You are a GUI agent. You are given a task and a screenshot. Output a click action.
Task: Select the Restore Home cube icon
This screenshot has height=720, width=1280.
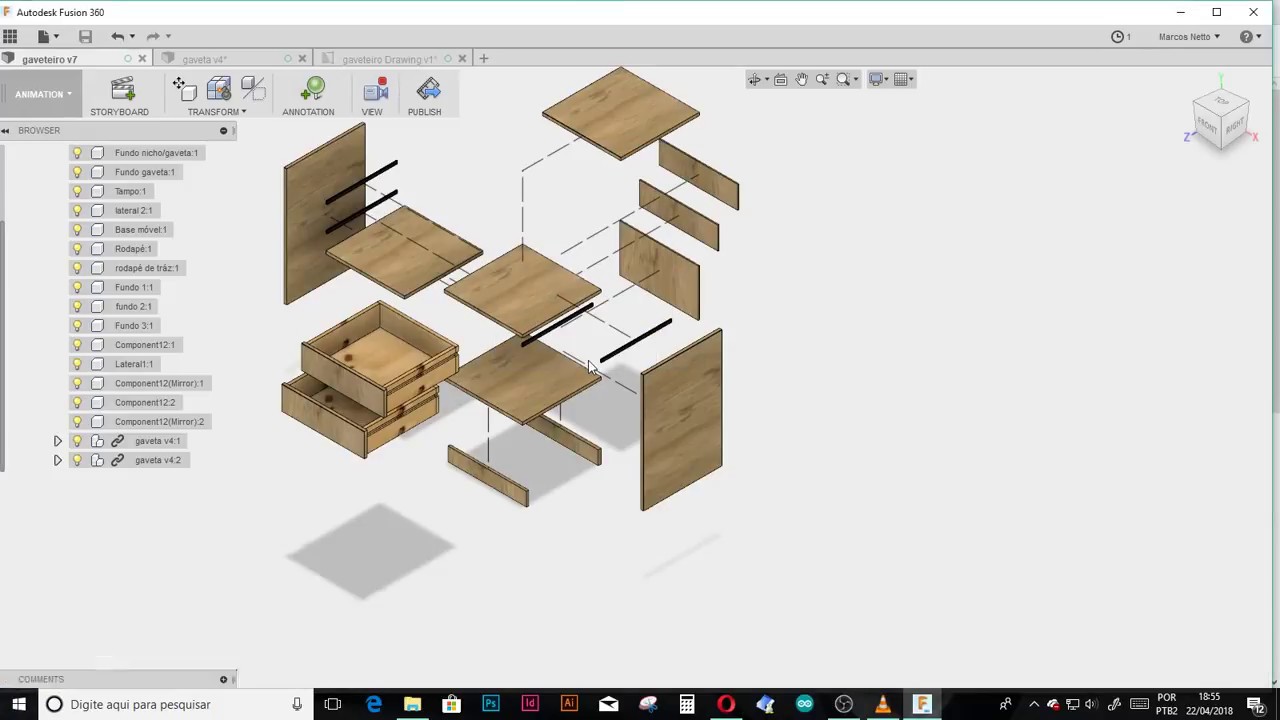[218, 89]
